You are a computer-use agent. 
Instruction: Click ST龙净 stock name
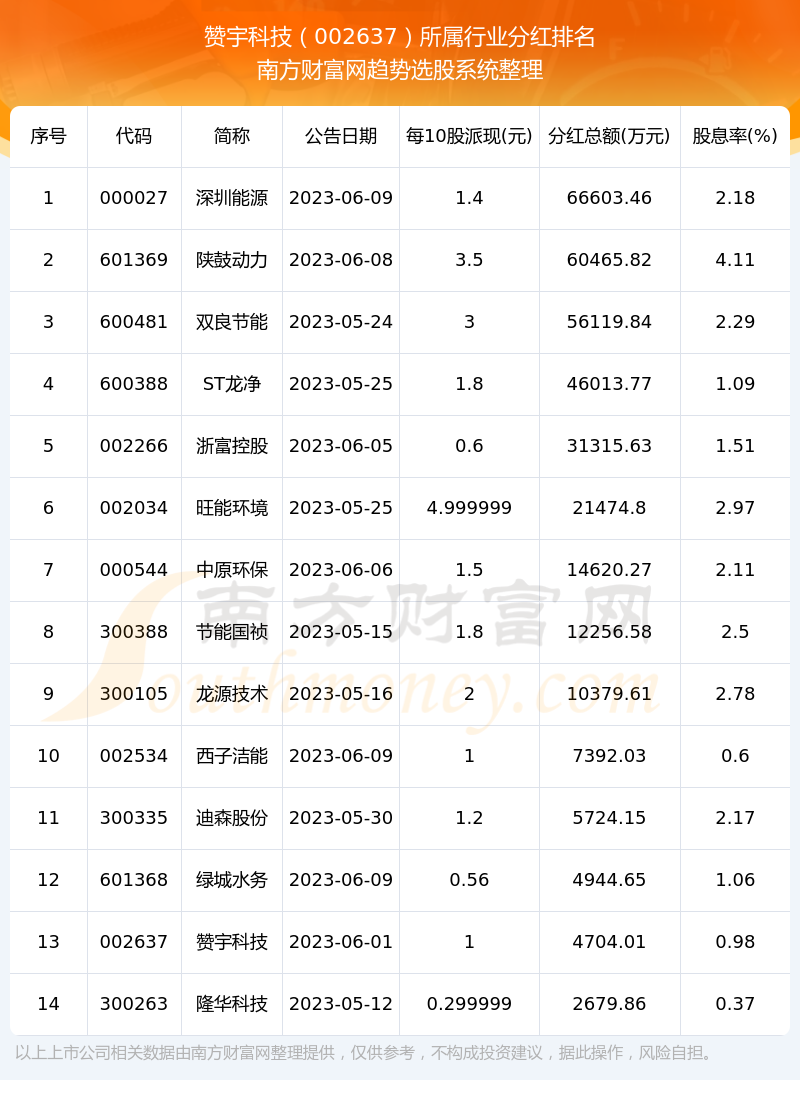(232, 384)
